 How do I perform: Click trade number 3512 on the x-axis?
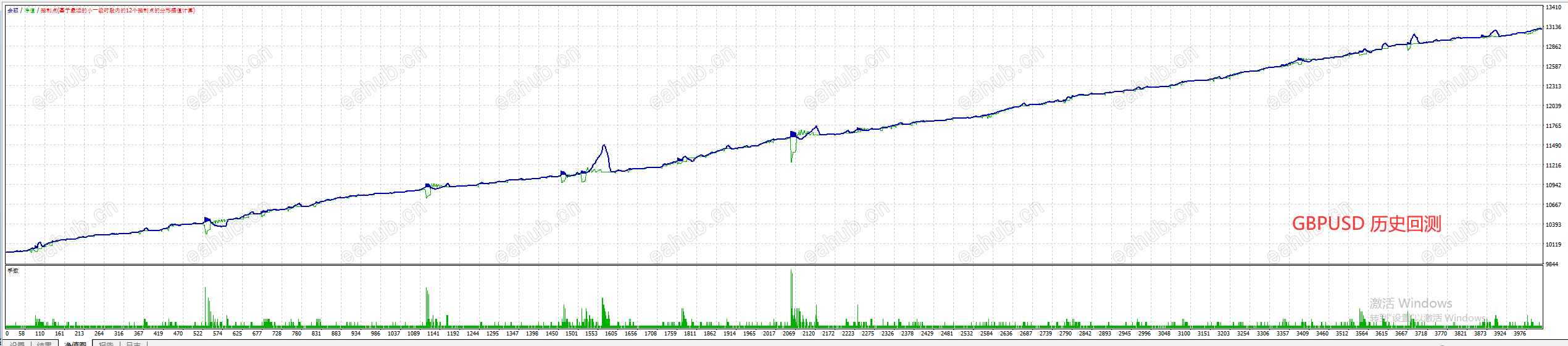click(1342, 334)
